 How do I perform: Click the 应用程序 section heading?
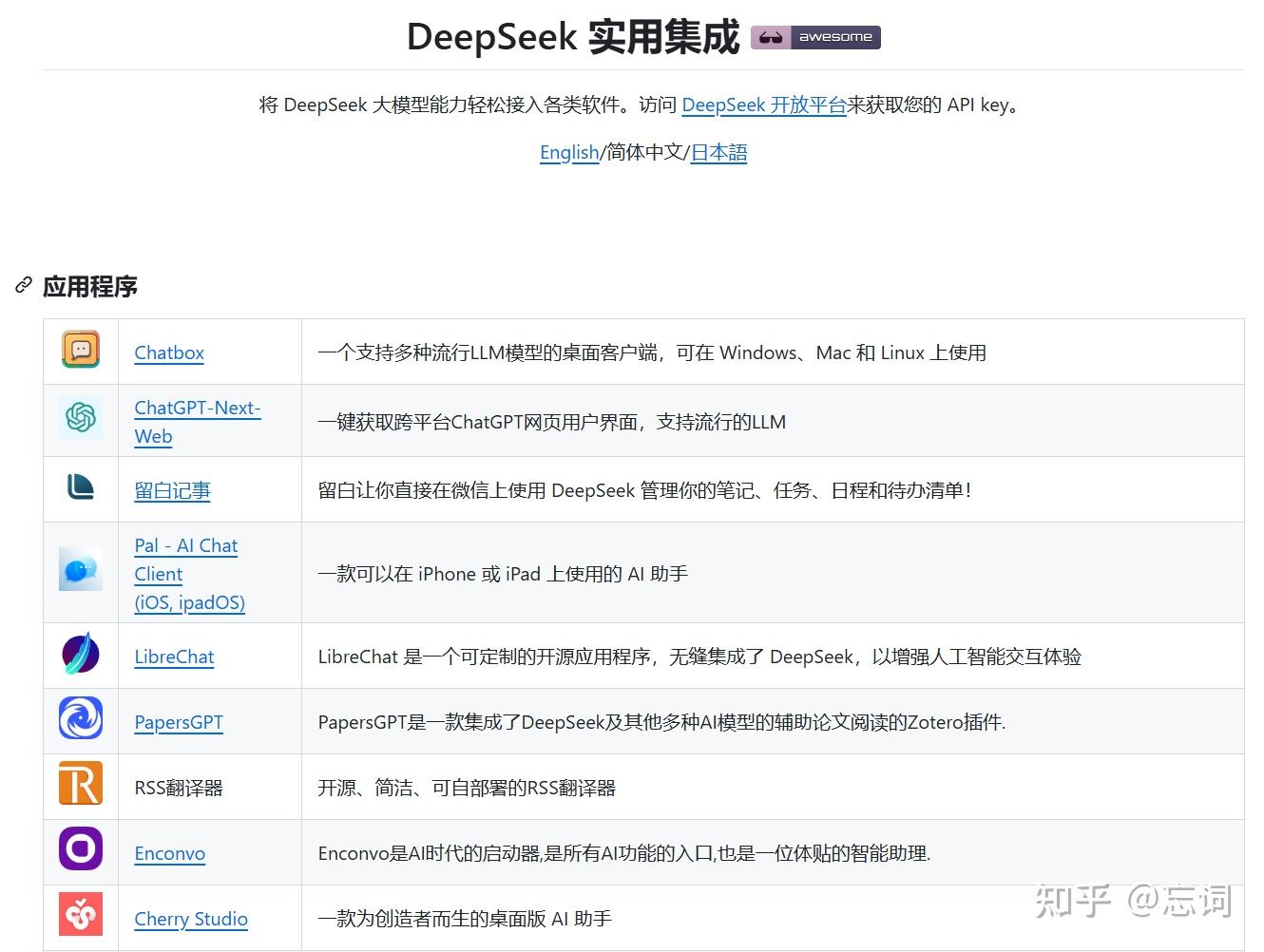click(x=90, y=285)
